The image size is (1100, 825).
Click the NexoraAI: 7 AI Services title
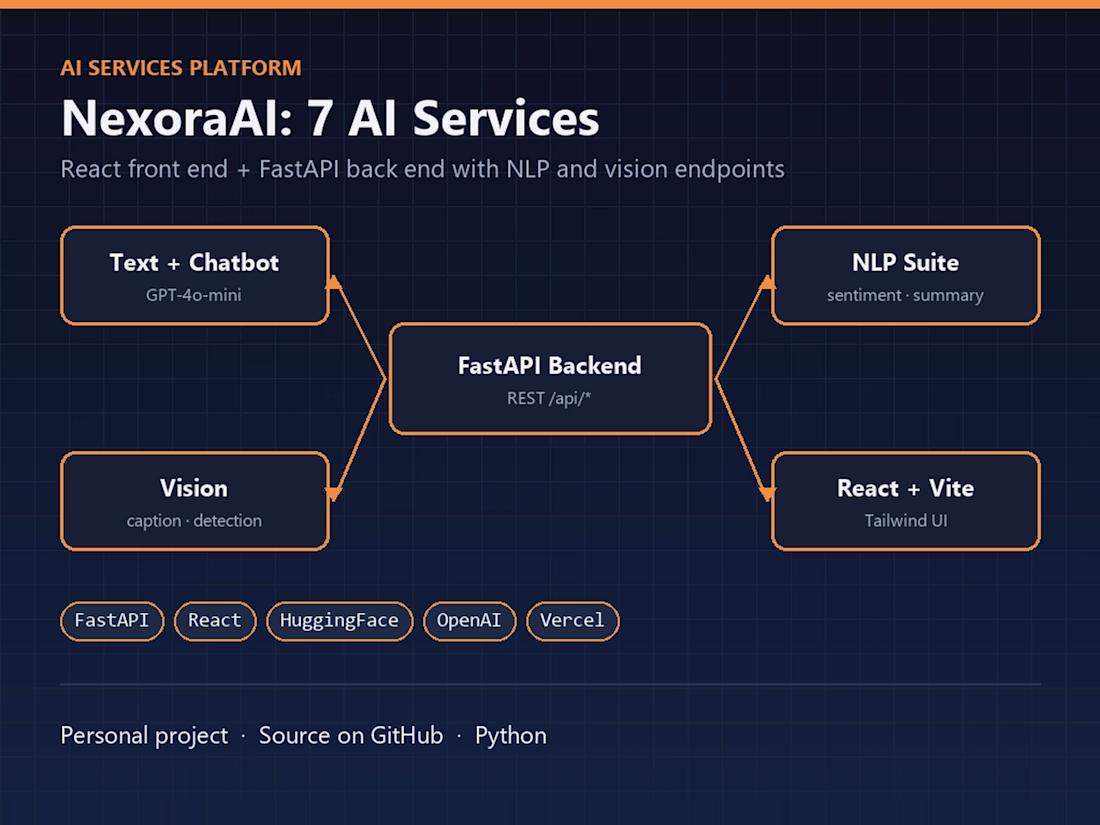pyautogui.click(x=330, y=118)
